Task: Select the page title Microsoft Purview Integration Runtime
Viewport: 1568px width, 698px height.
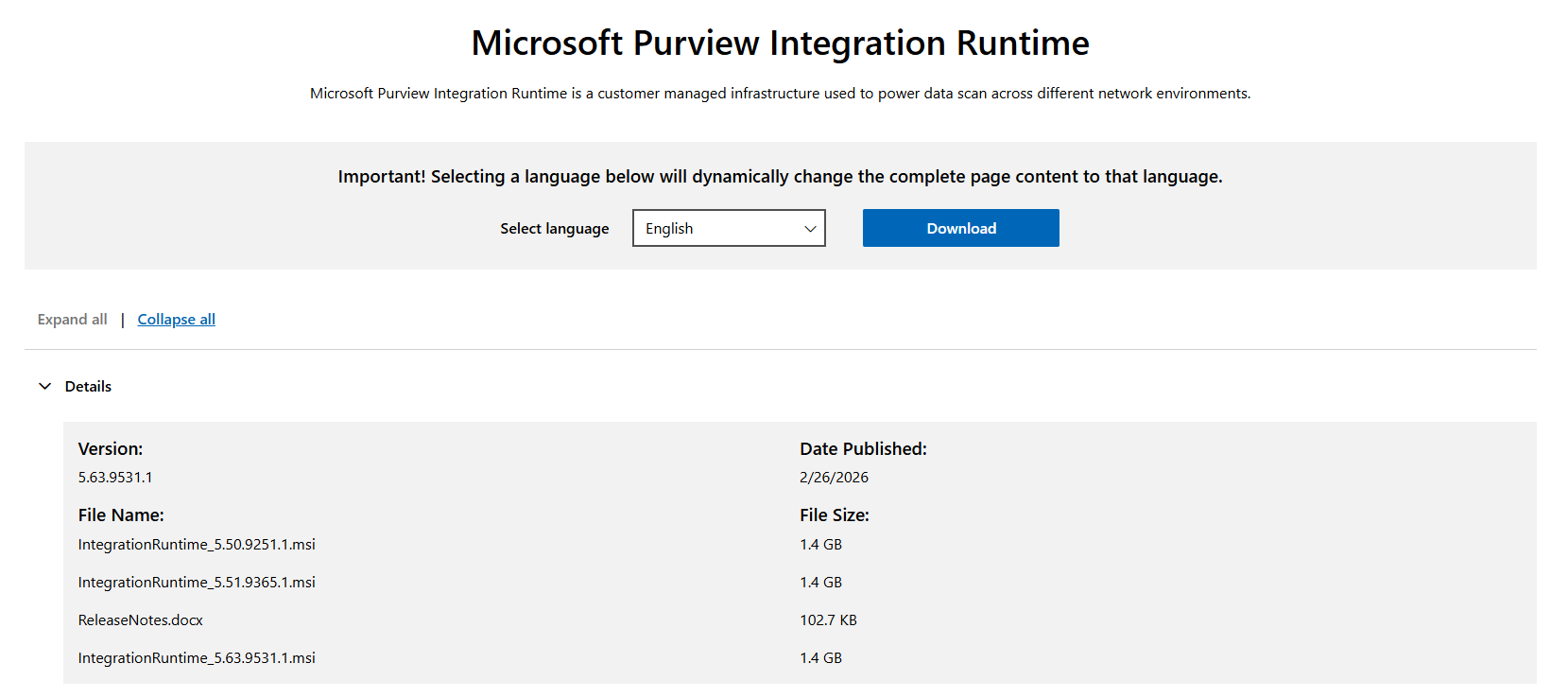Action: pyautogui.click(x=780, y=44)
